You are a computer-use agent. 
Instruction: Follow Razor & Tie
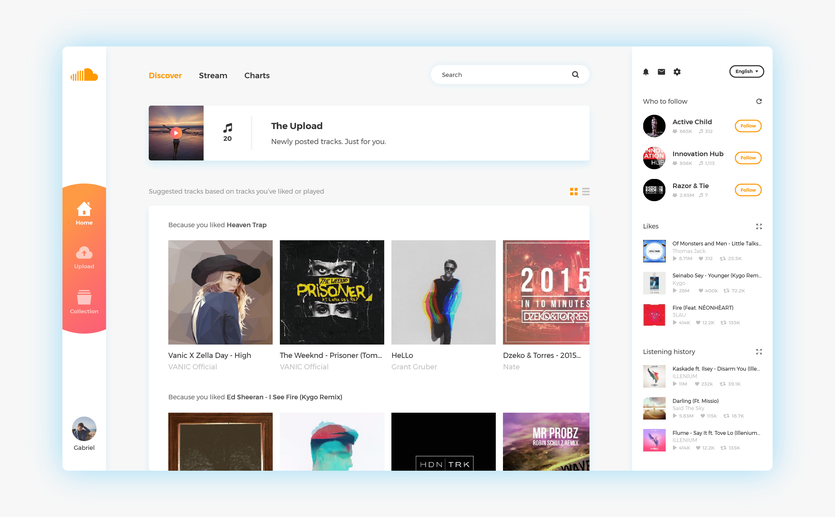pyautogui.click(x=748, y=190)
